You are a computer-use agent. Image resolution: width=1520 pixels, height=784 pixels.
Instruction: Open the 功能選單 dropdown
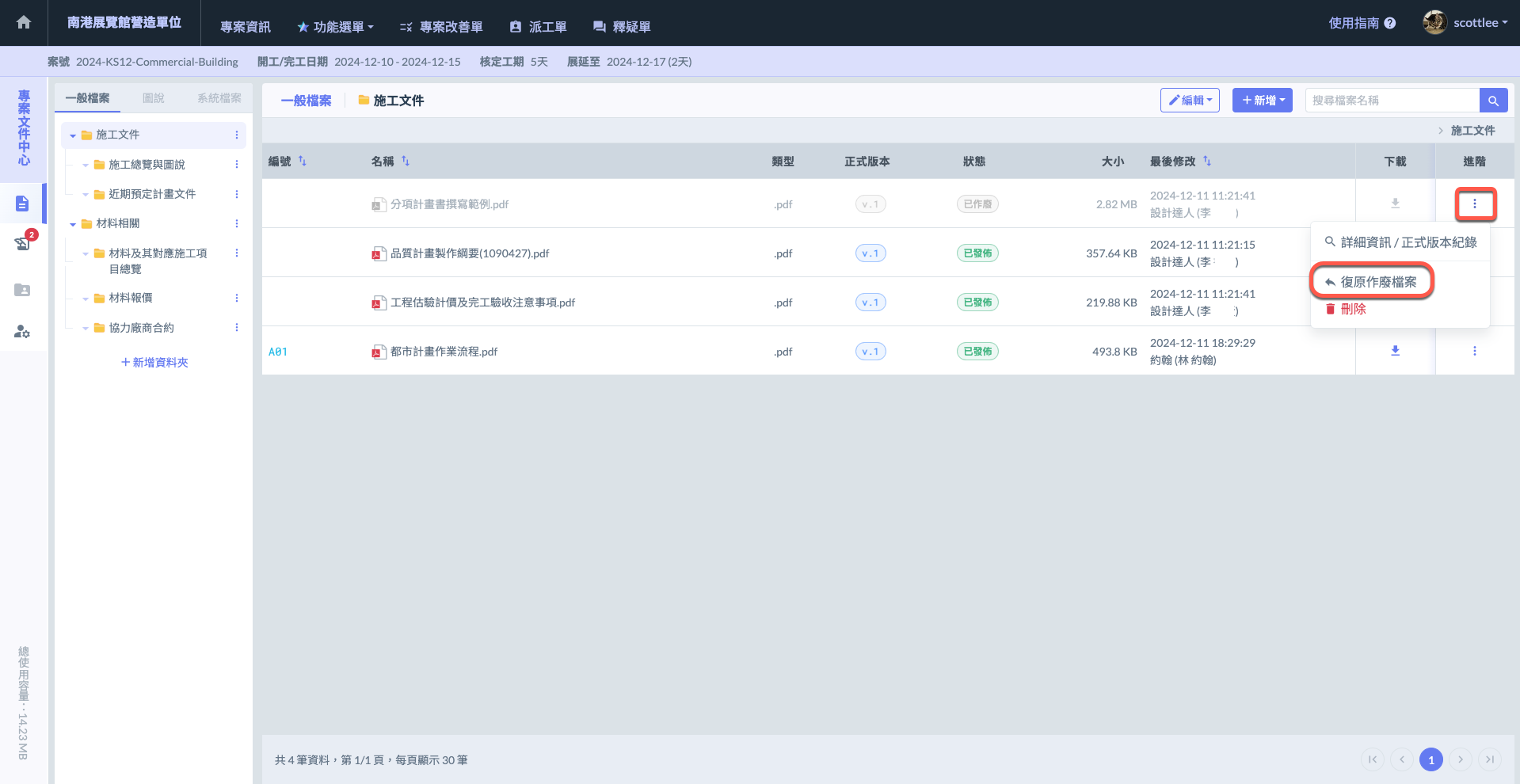[x=336, y=27]
